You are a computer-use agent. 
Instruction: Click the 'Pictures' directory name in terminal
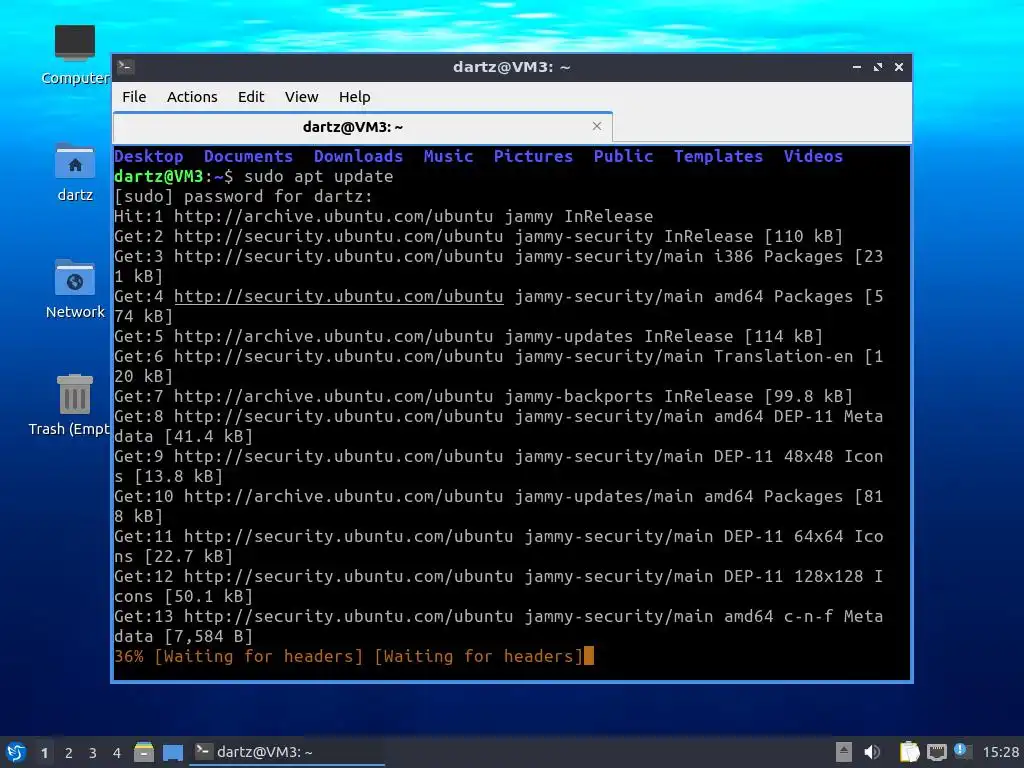pyautogui.click(x=533, y=156)
